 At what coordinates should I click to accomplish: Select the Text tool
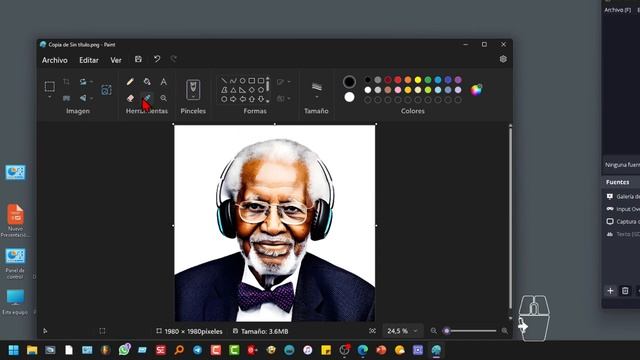(164, 82)
